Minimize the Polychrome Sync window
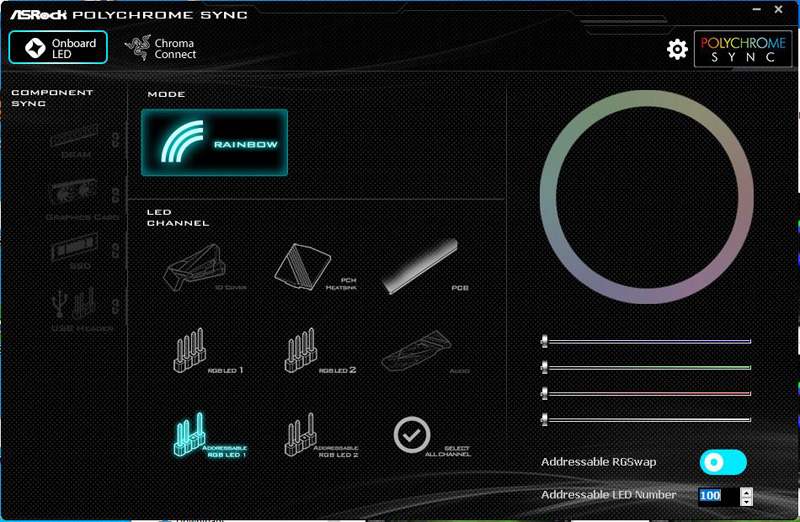Screen dimensions: 800x522 (x=757, y=9)
